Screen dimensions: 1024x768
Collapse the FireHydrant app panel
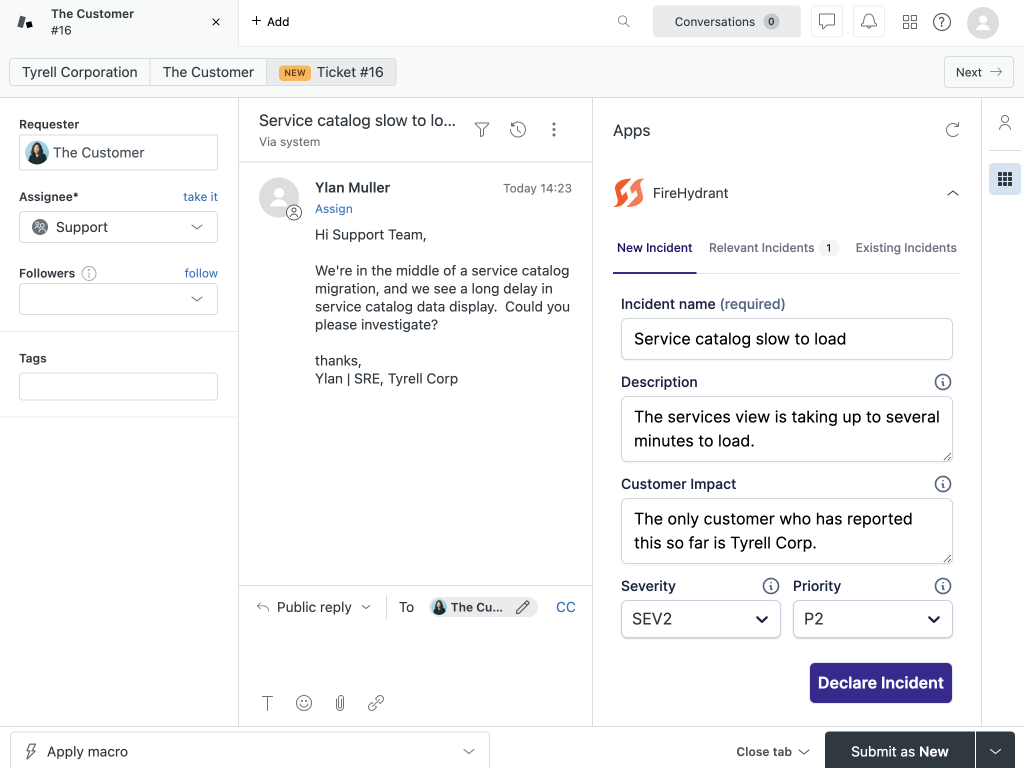pyautogui.click(x=952, y=193)
